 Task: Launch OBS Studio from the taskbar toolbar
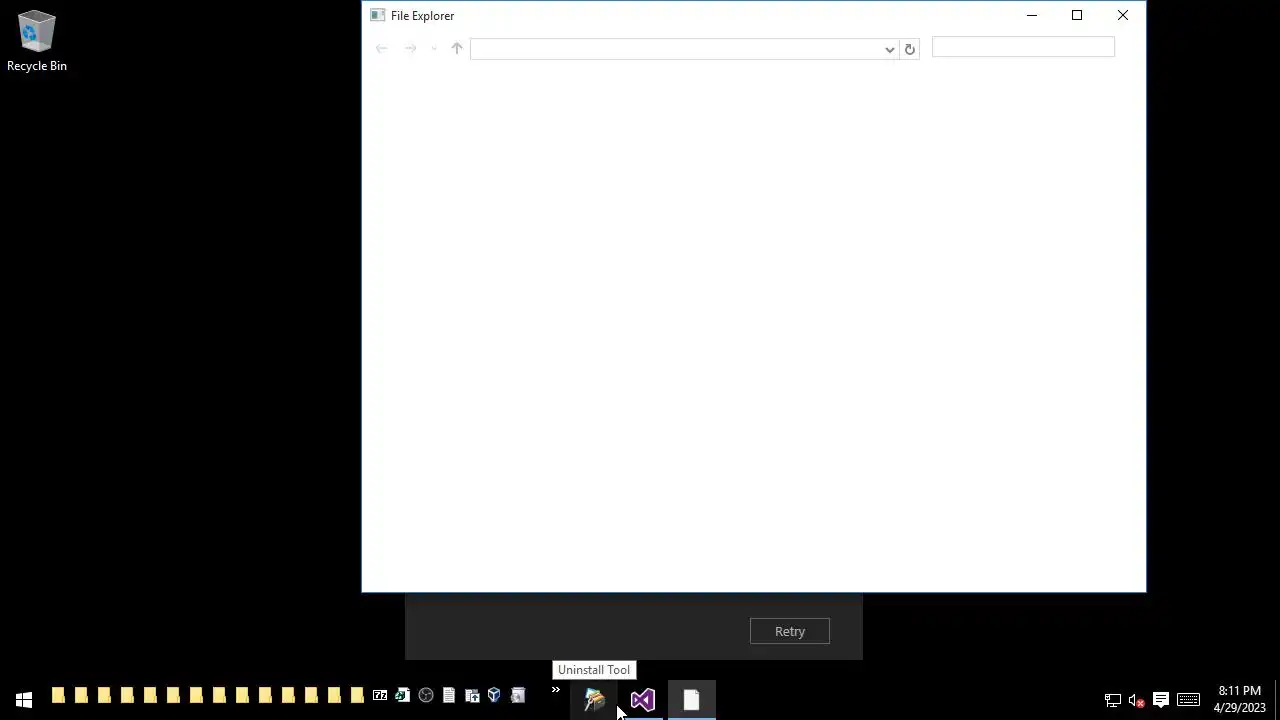coord(426,695)
